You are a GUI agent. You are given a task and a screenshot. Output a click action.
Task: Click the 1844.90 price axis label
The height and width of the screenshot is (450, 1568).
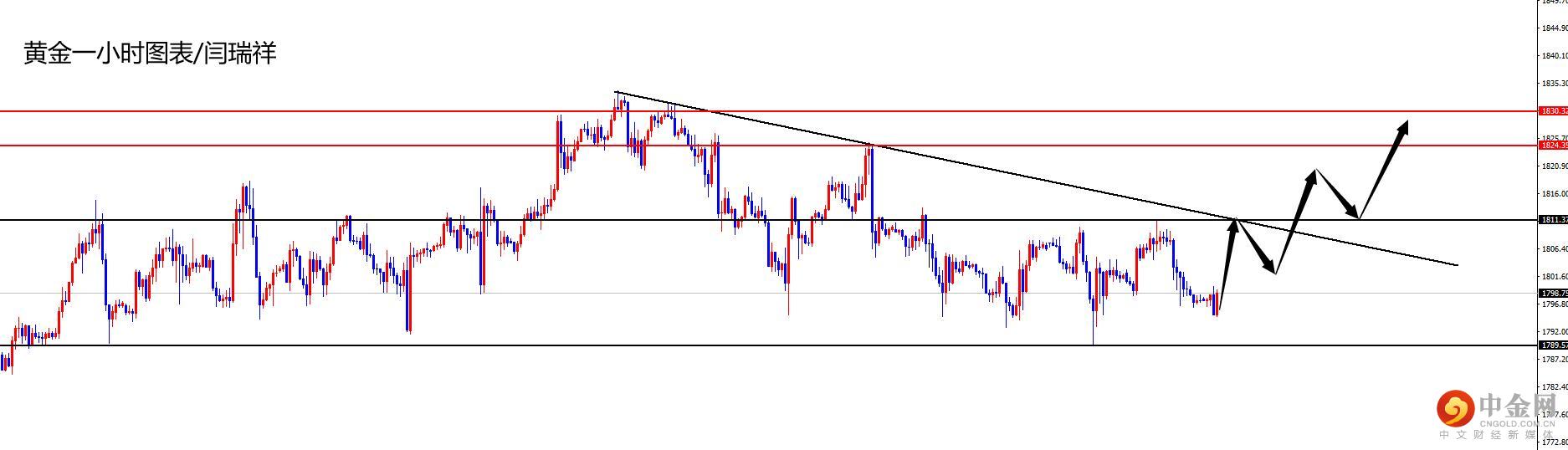[1555, 28]
